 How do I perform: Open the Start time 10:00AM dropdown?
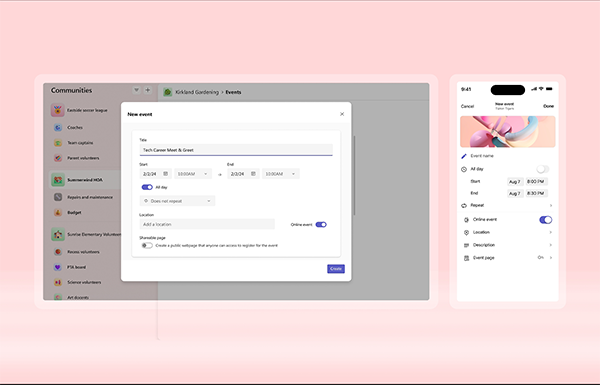[x=193, y=174]
